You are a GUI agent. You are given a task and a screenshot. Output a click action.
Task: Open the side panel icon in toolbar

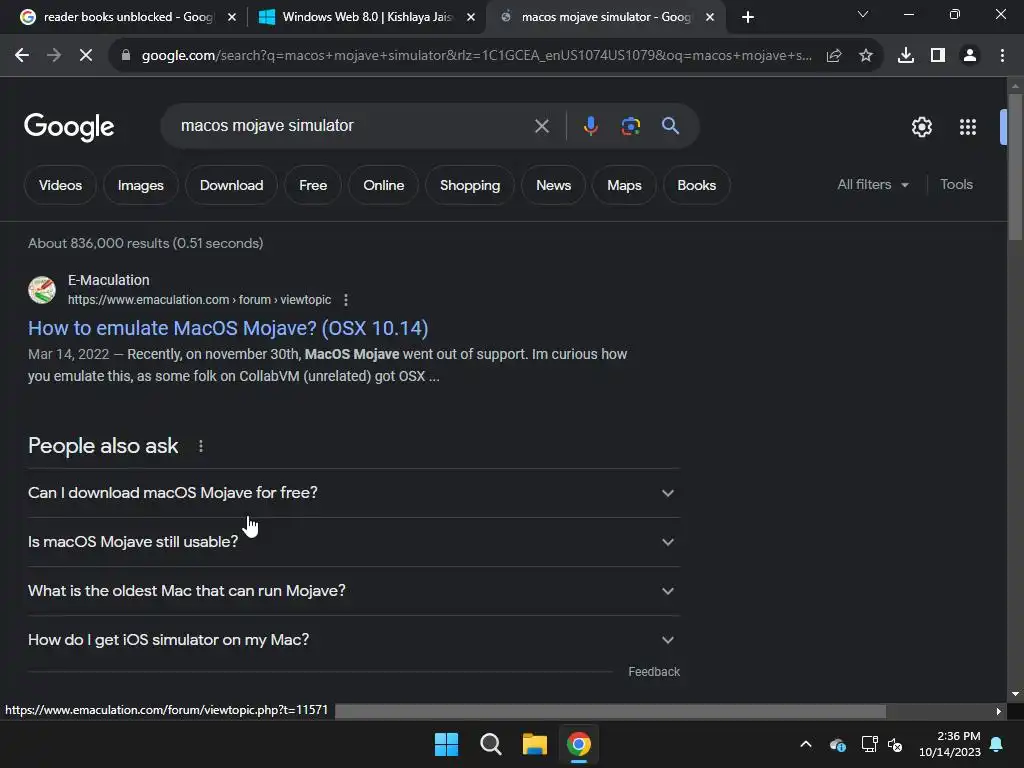[x=938, y=56]
